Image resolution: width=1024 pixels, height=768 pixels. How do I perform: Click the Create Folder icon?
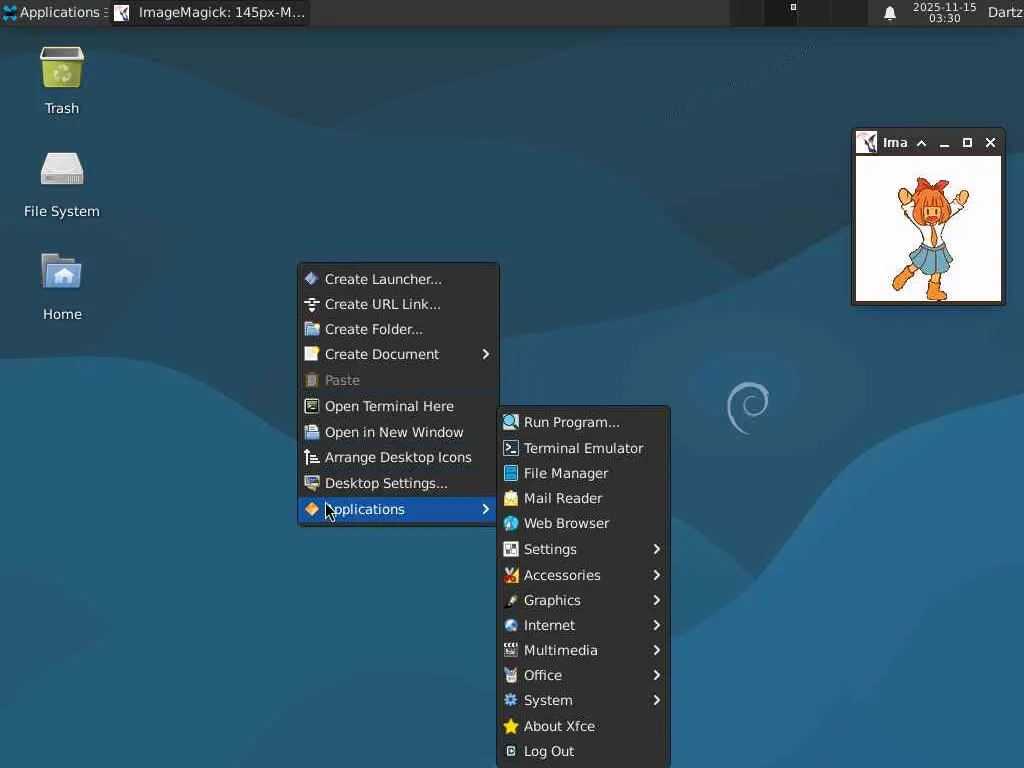[312, 329]
